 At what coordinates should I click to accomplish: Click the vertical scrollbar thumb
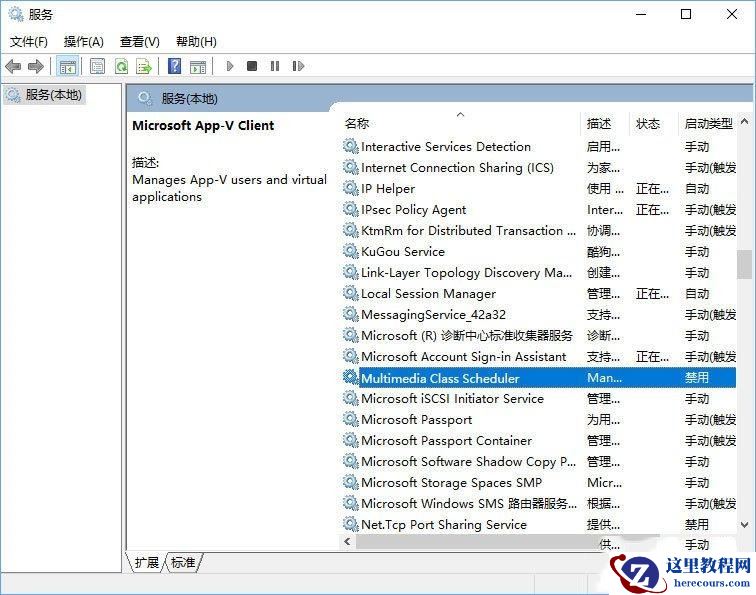click(744, 264)
